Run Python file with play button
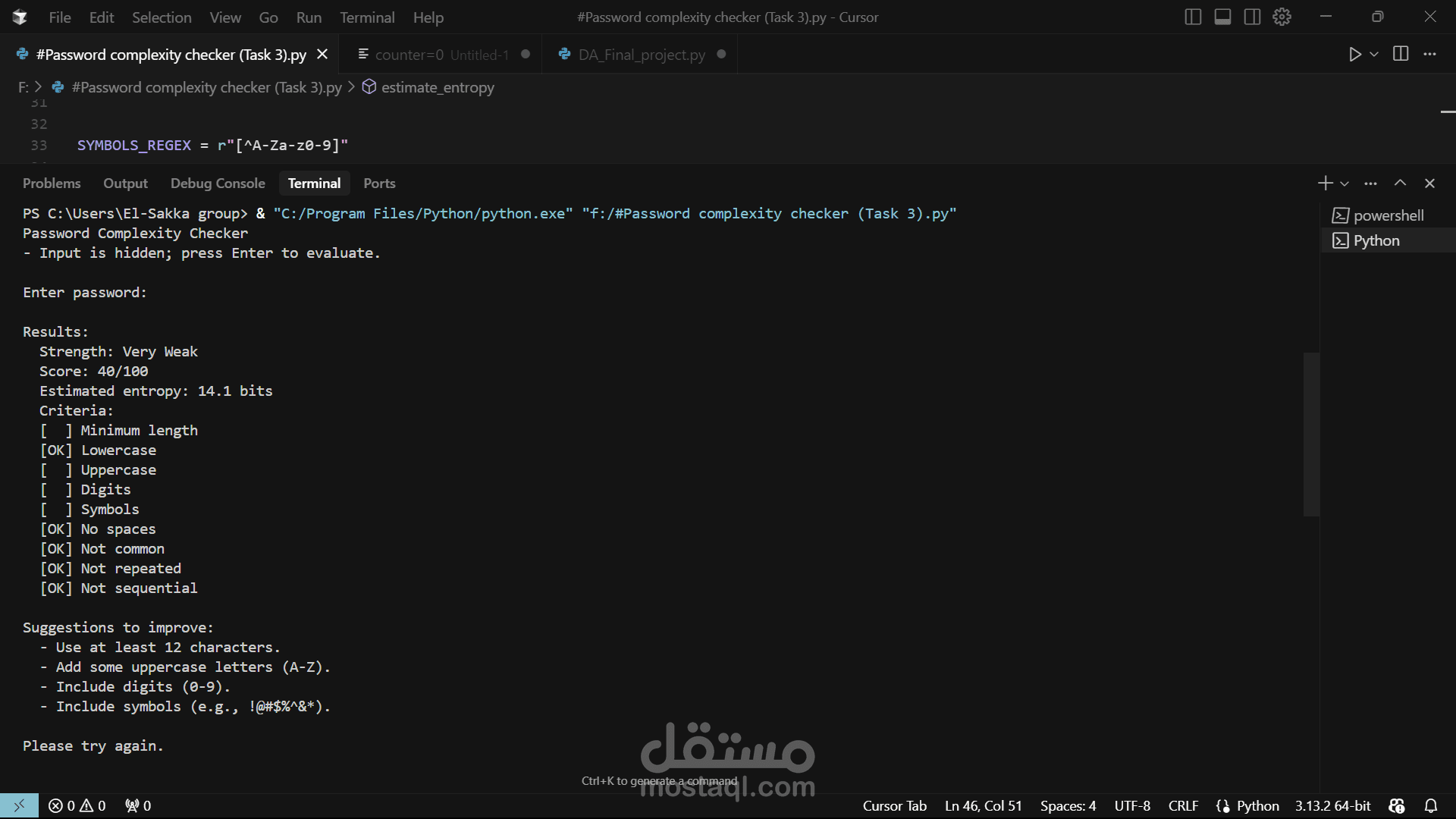Viewport: 1456px width, 819px height. (1354, 54)
